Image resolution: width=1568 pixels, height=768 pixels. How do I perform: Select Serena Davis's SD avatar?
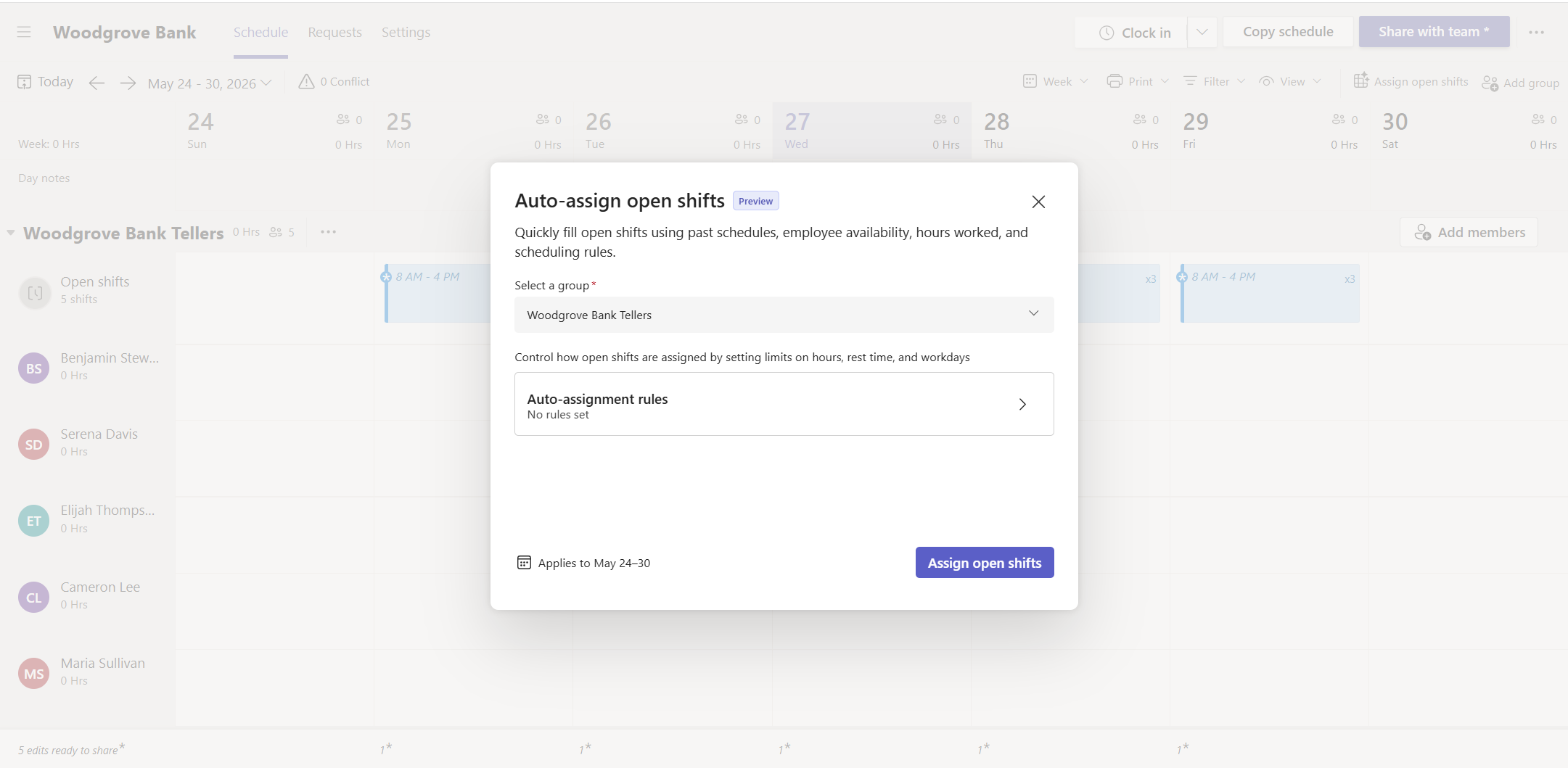(33, 445)
